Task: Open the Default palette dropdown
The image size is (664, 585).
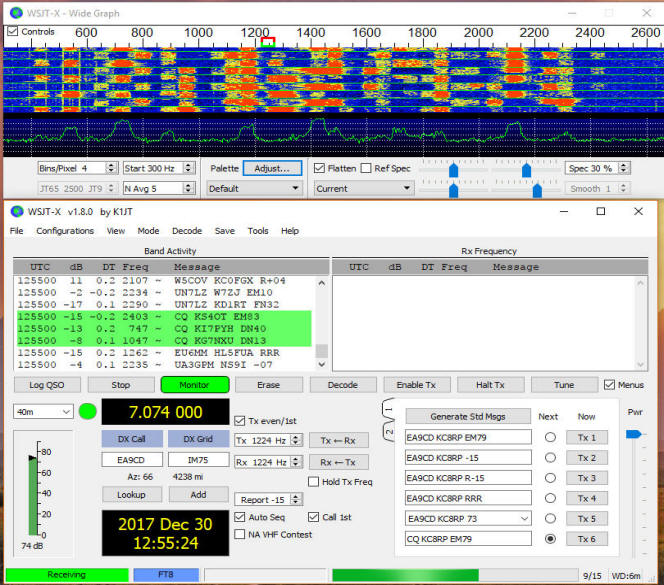Action: click(x=254, y=189)
